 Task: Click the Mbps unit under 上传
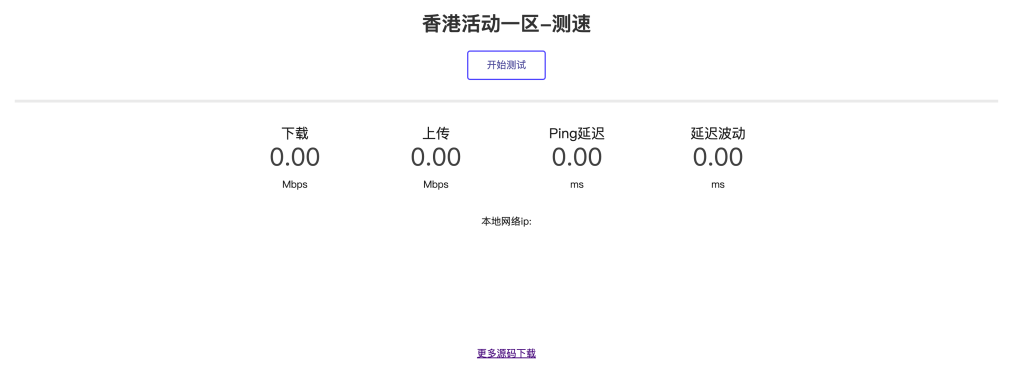point(436,184)
